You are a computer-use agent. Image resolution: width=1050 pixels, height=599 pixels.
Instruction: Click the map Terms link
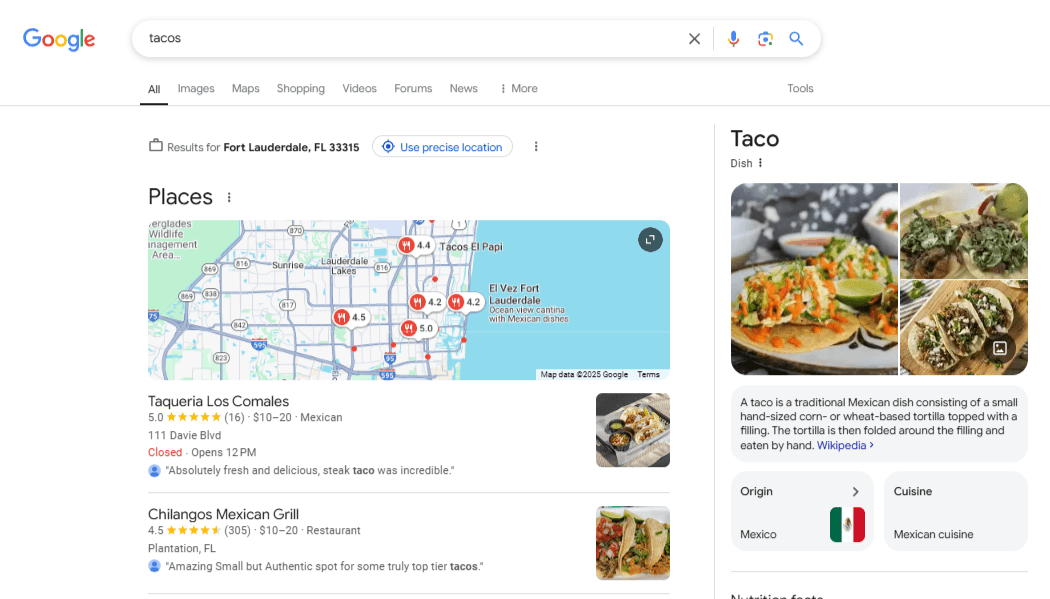pyautogui.click(x=648, y=375)
